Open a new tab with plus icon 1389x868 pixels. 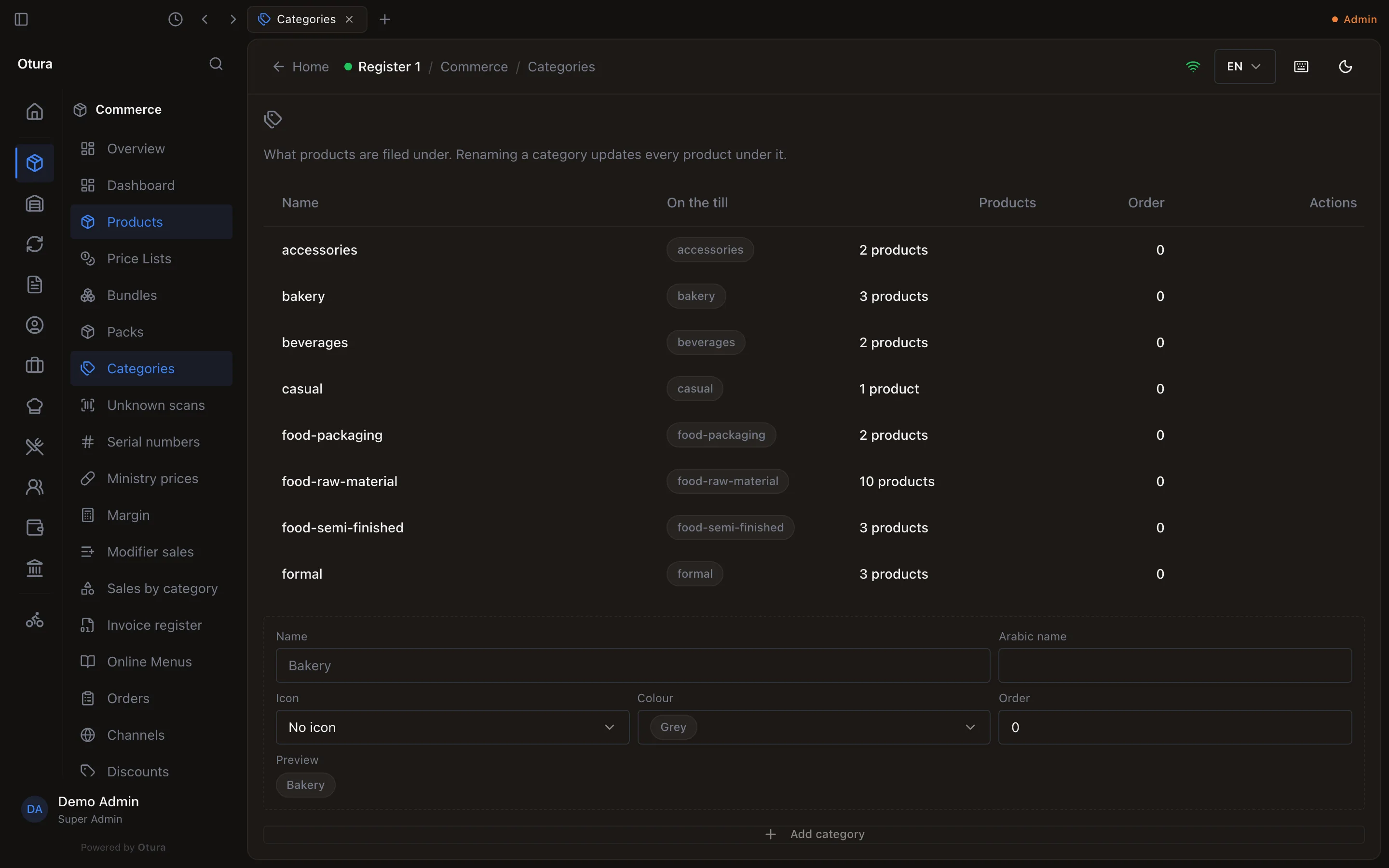(385, 19)
